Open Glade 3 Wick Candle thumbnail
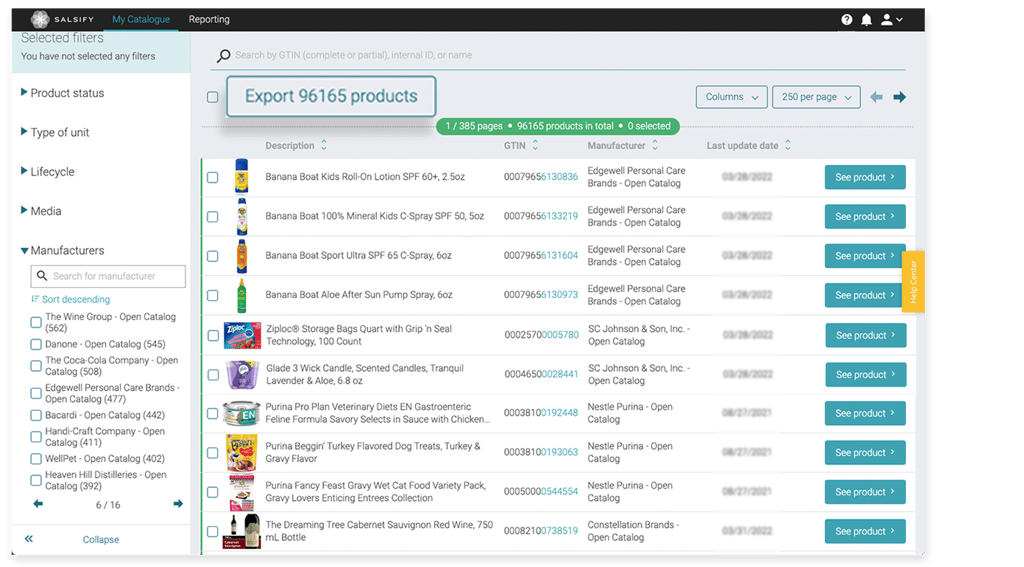 point(242,374)
